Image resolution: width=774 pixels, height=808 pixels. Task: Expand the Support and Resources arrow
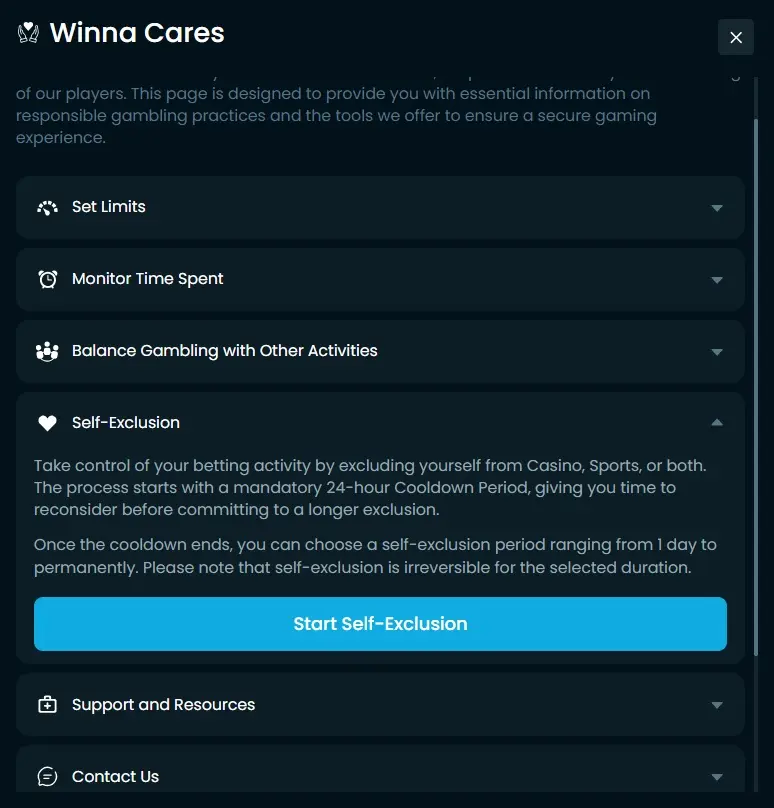click(717, 705)
